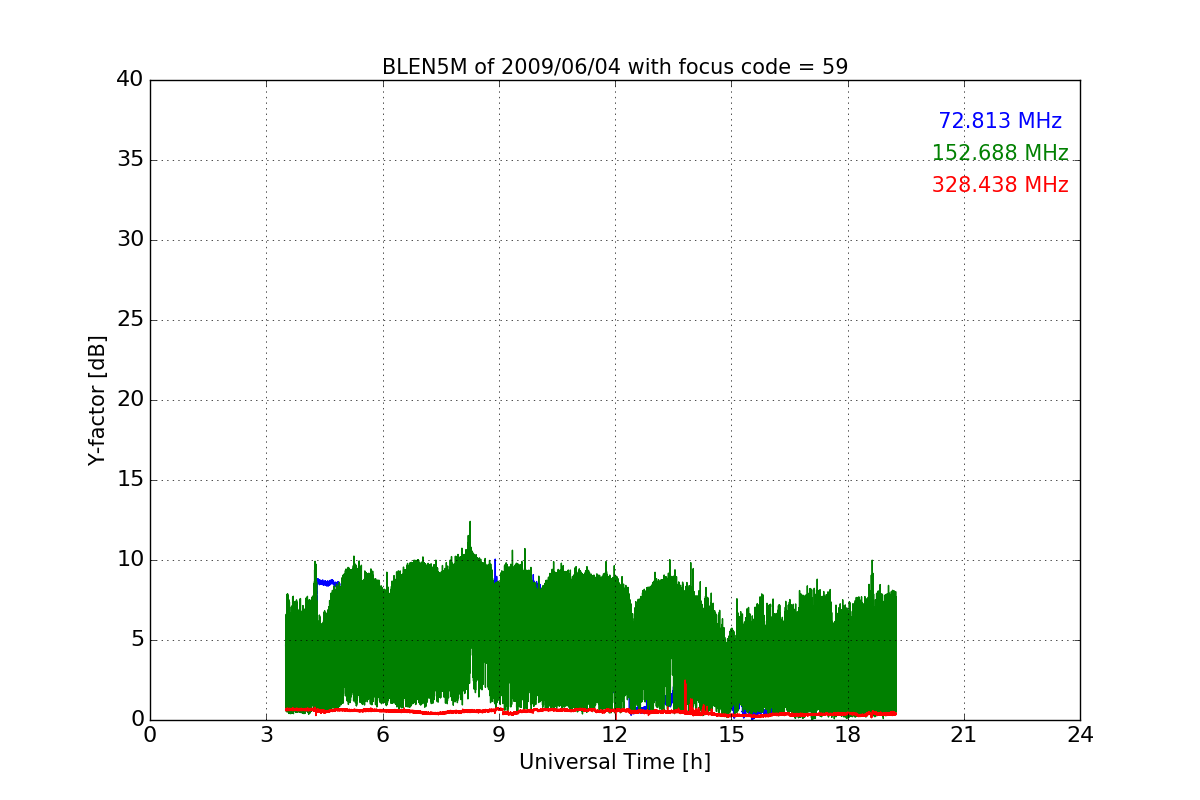Click the red '328.438 MHz' legend label
Screen dimensions: 1200x800
[x=1000, y=185]
